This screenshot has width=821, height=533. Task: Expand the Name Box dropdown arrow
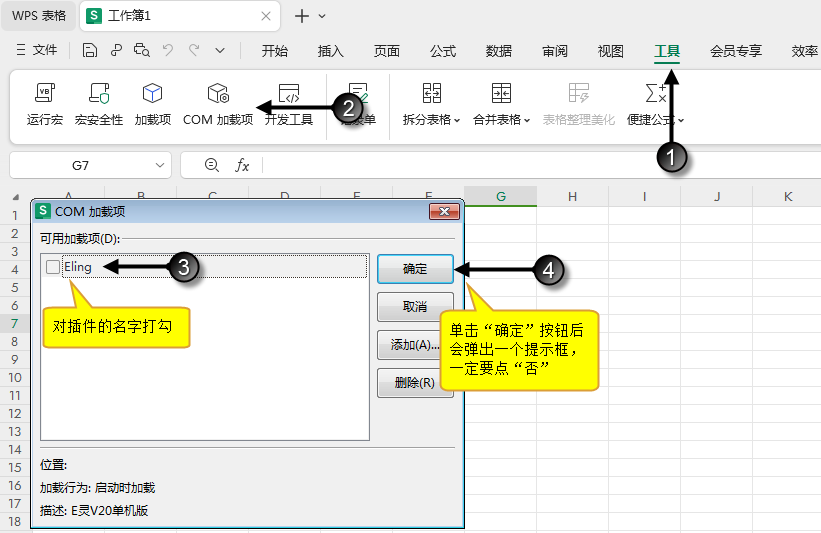(x=160, y=165)
